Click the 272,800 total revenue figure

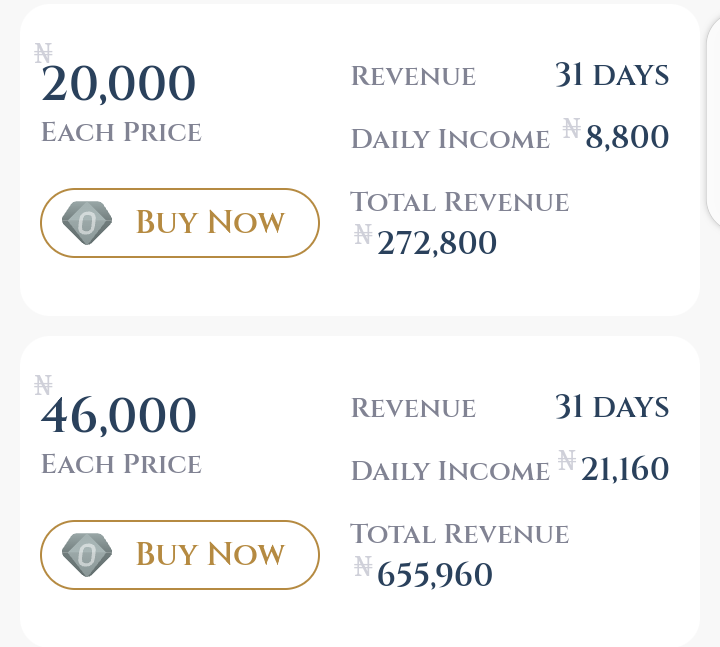coord(437,243)
